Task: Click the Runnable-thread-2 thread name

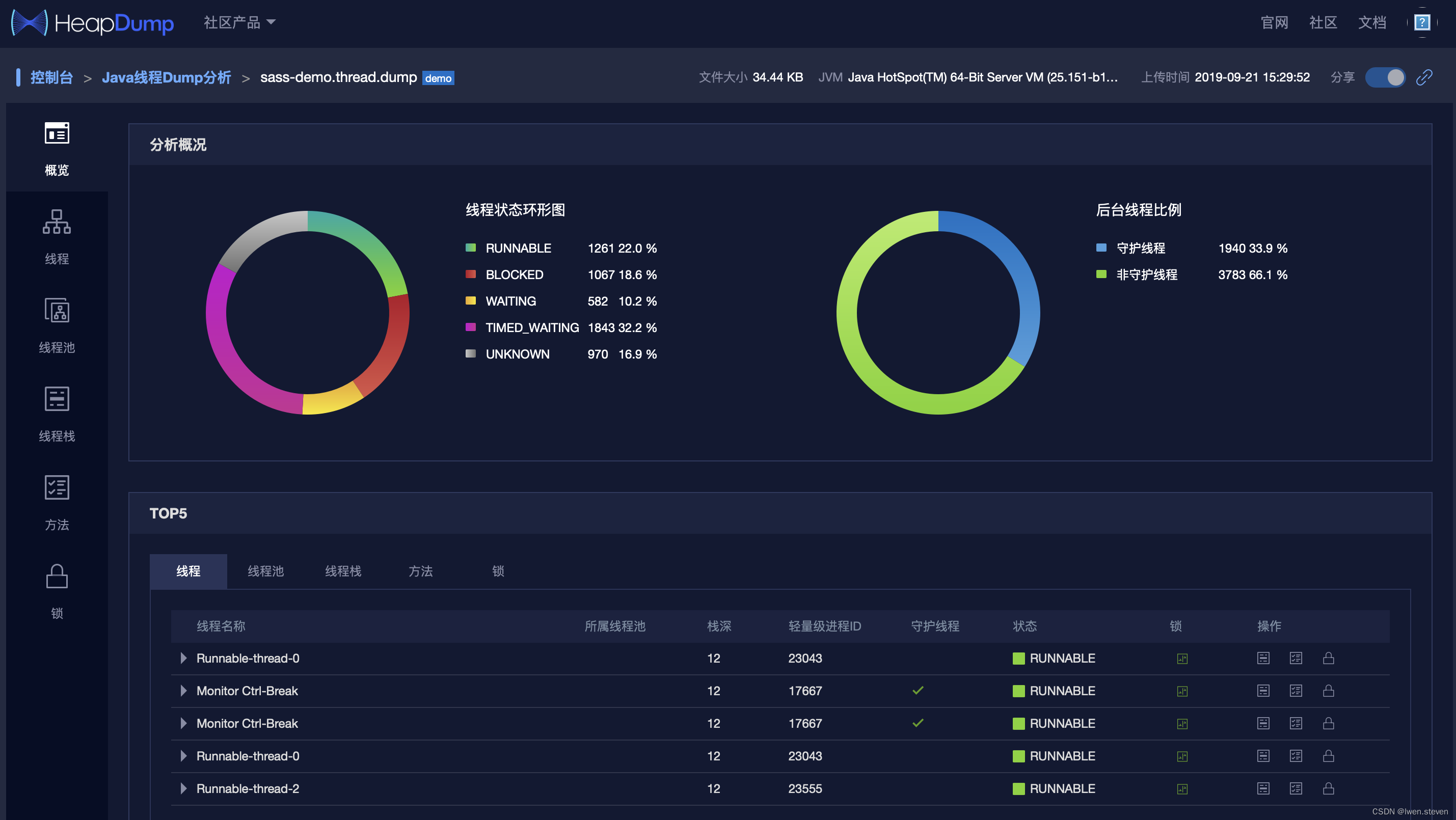Action: (248, 788)
